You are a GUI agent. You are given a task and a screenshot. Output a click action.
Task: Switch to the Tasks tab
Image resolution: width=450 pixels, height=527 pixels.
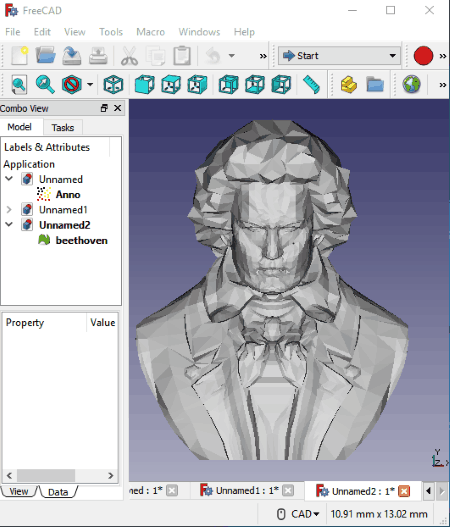tap(63, 127)
